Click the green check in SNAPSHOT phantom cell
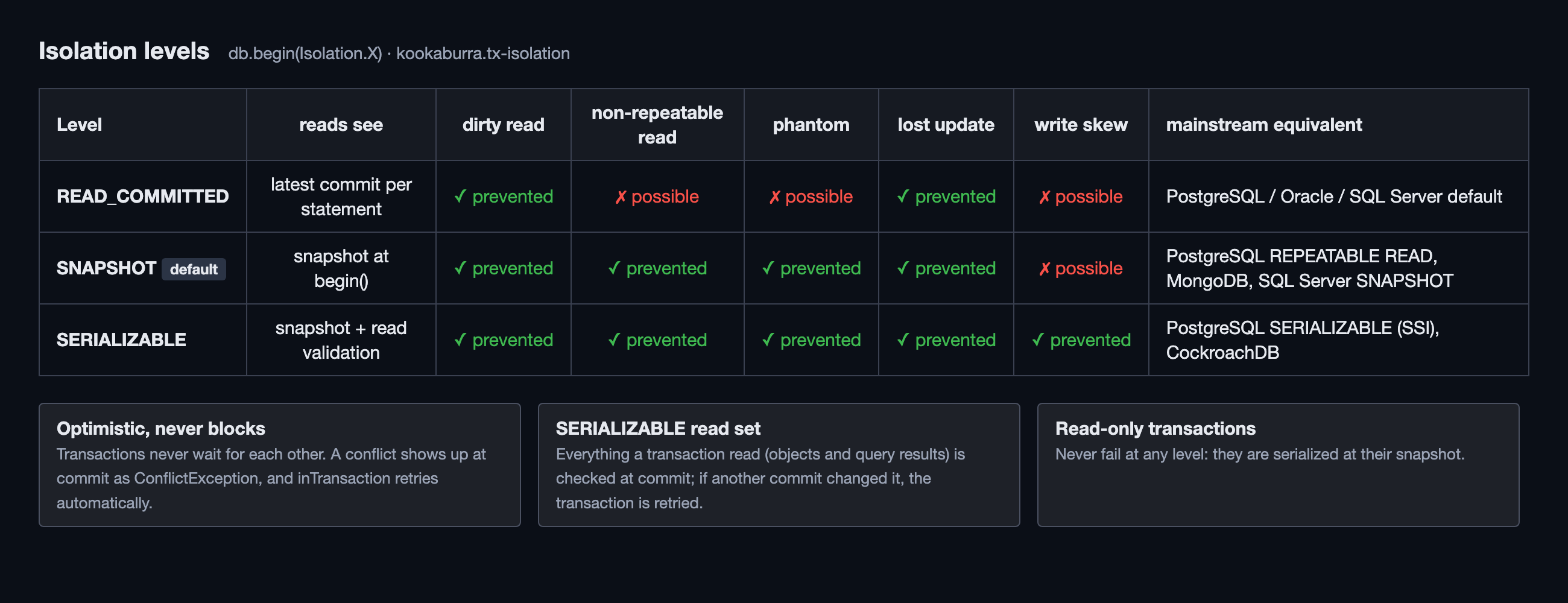 coord(769,268)
